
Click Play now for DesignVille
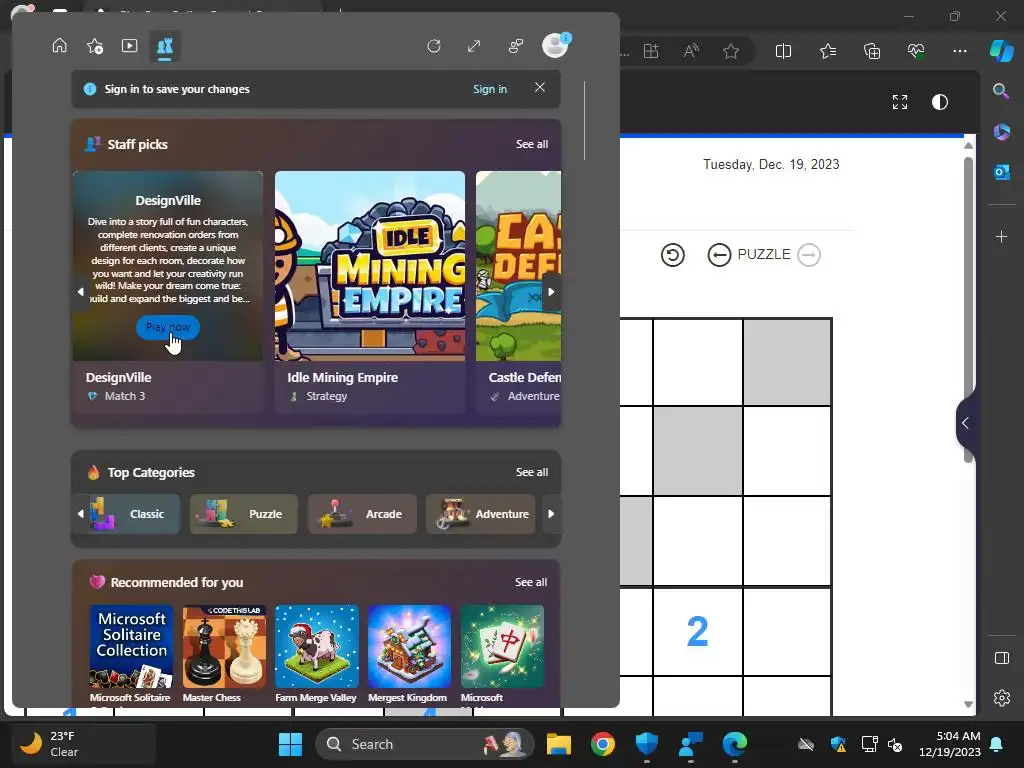[168, 327]
